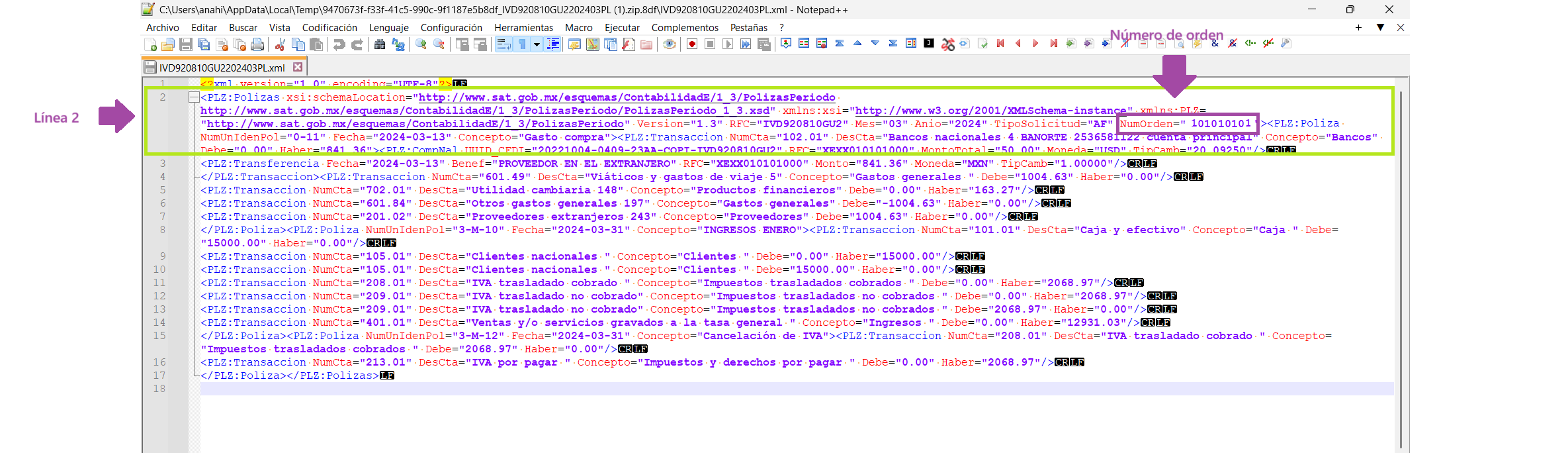1568x453 pixels.
Task: Open the Codificación menu
Action: [329, 28]
